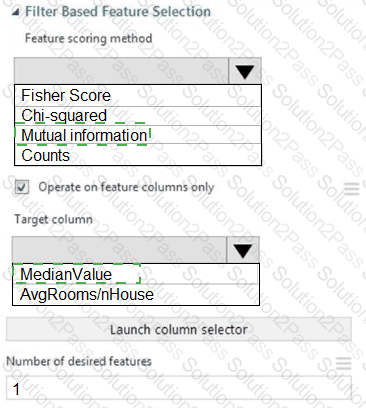
Task: Expand the Target column dropdown arrow
Action: 243,250
